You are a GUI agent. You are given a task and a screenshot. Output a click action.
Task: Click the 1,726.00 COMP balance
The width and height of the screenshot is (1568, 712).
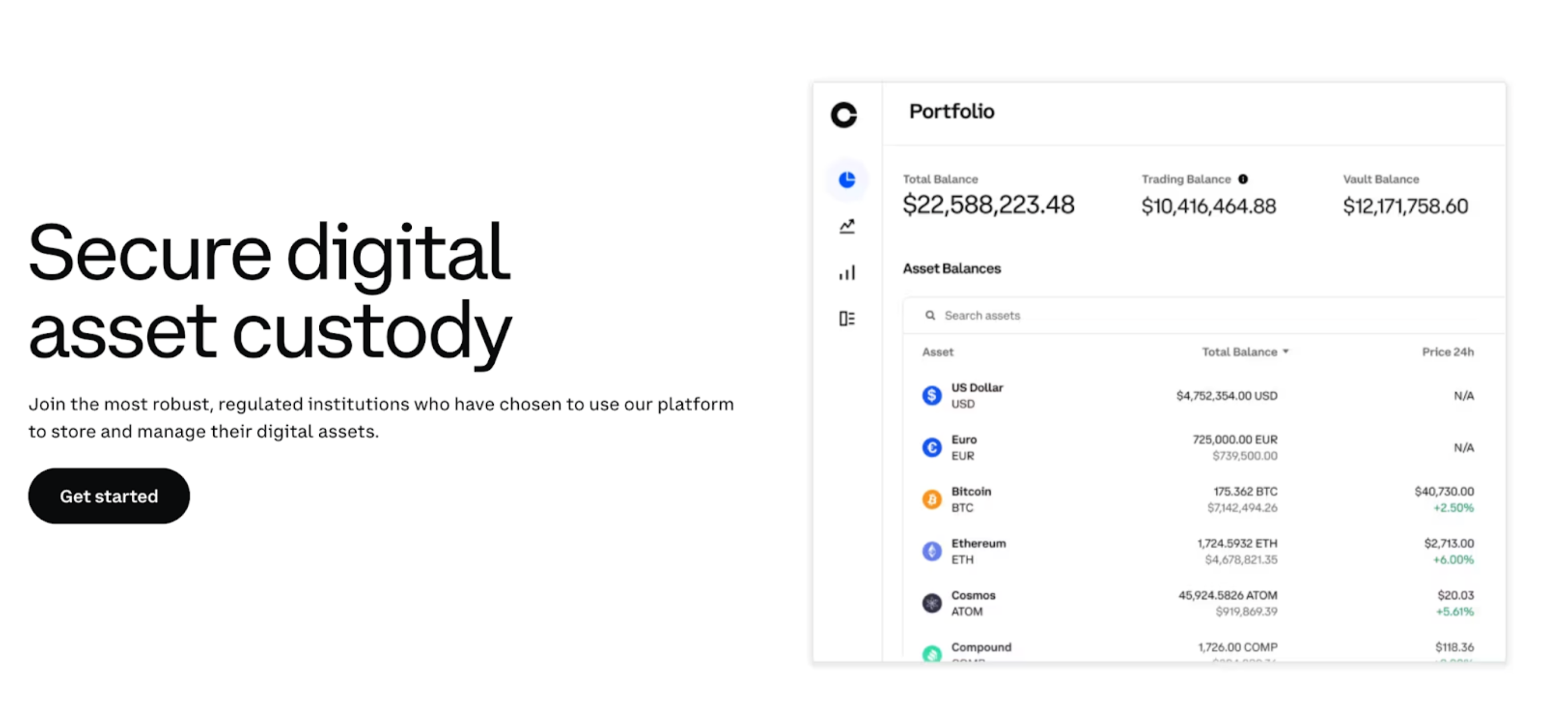pyautogui.click(x=1238, y=647)
